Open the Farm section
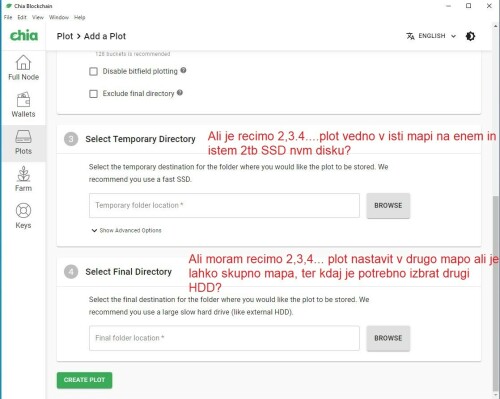 [x=23, y=179]
